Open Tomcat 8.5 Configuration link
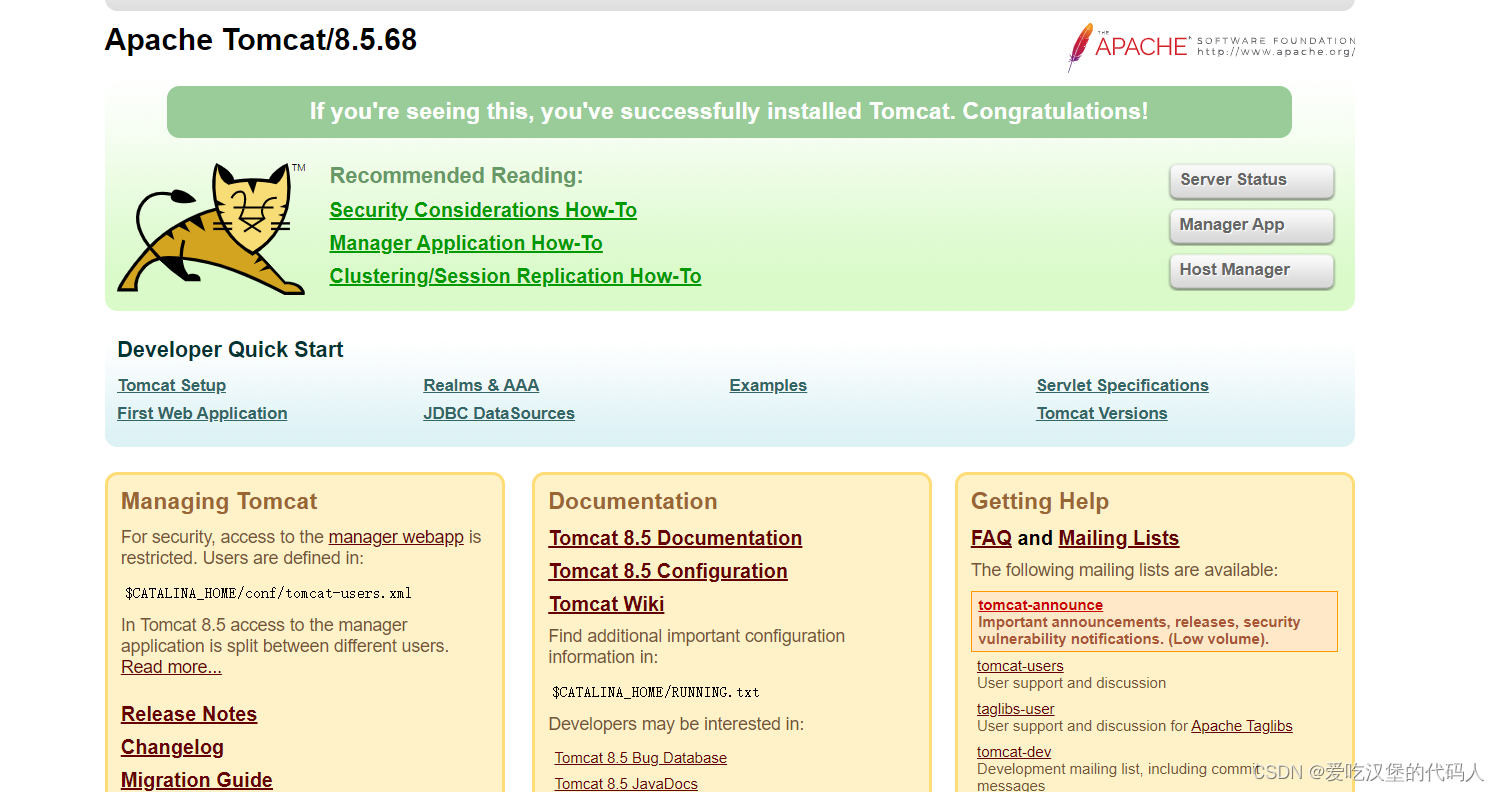 point(668,571)
